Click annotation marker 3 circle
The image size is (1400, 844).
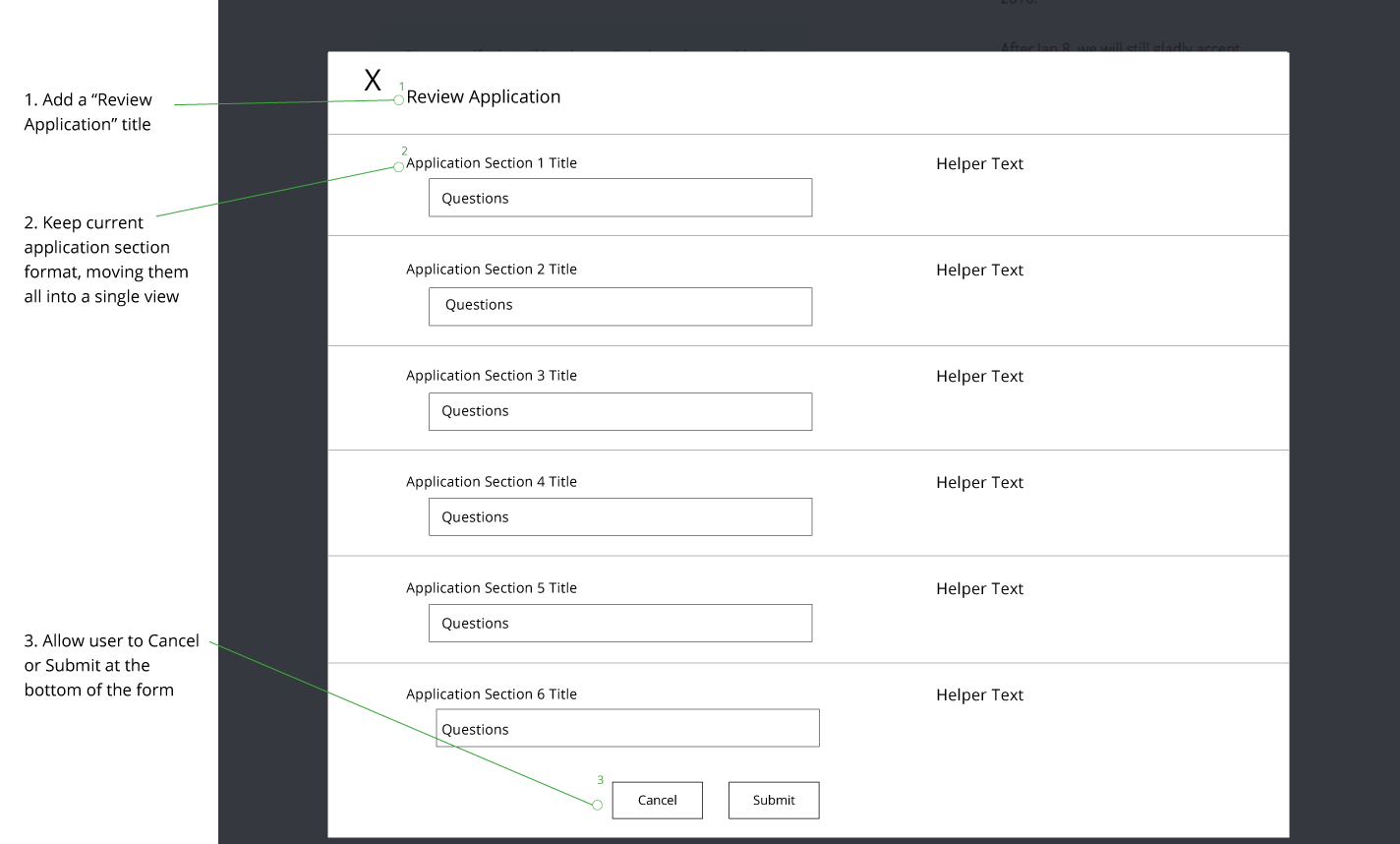[597, 805]
